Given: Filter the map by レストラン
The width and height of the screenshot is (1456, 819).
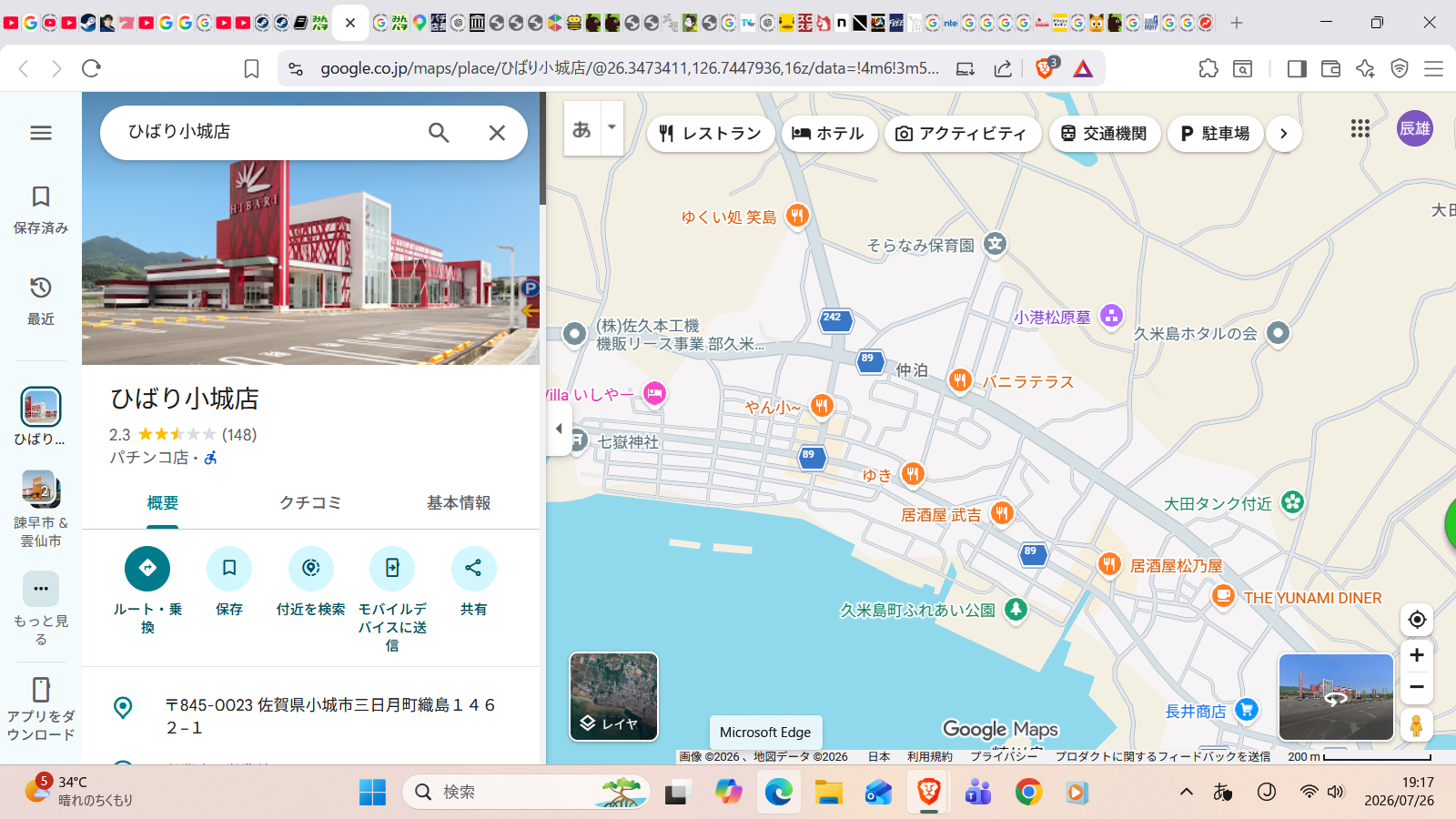Looking at the screenshot, I should click(711, 134).
